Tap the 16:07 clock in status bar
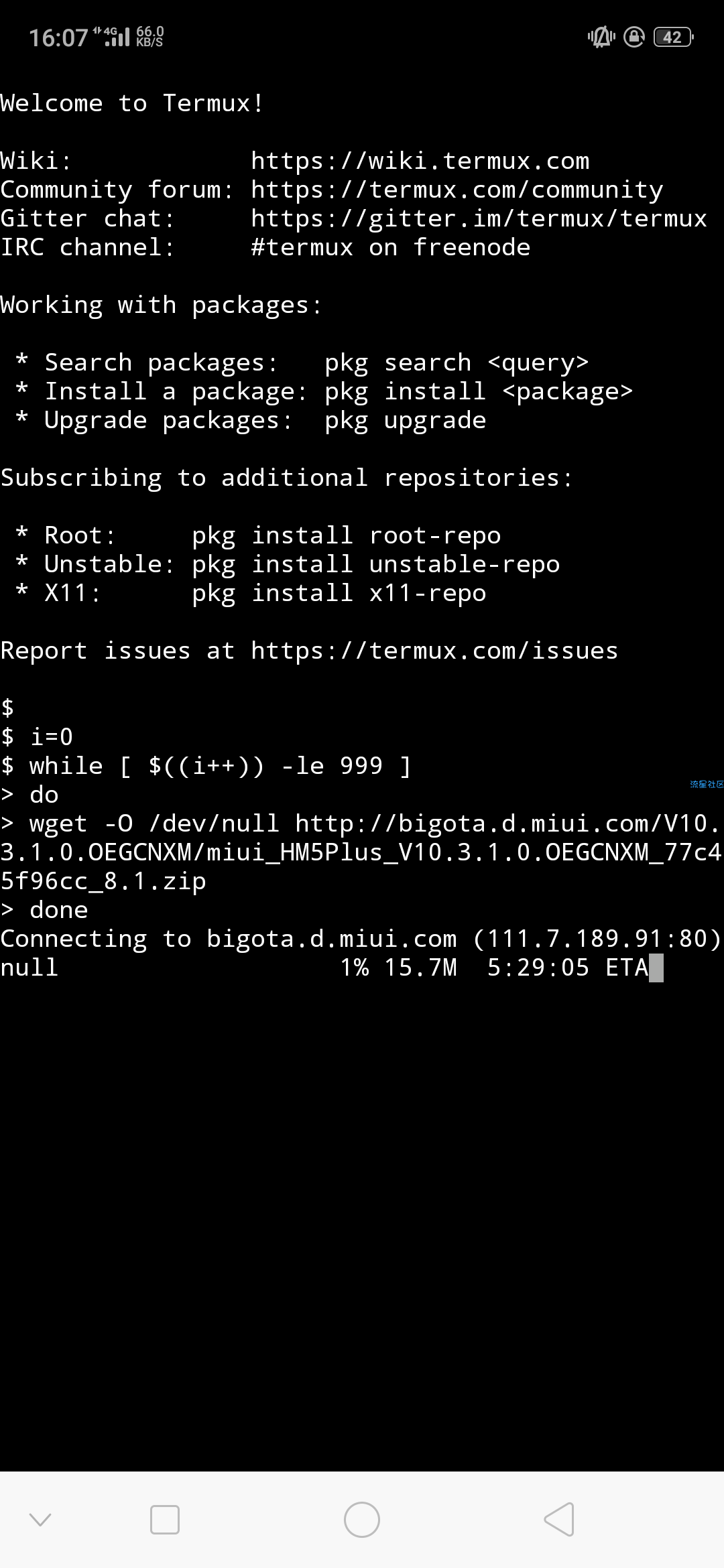Viewport: 724px width, 1568px height. click(58, 38)
